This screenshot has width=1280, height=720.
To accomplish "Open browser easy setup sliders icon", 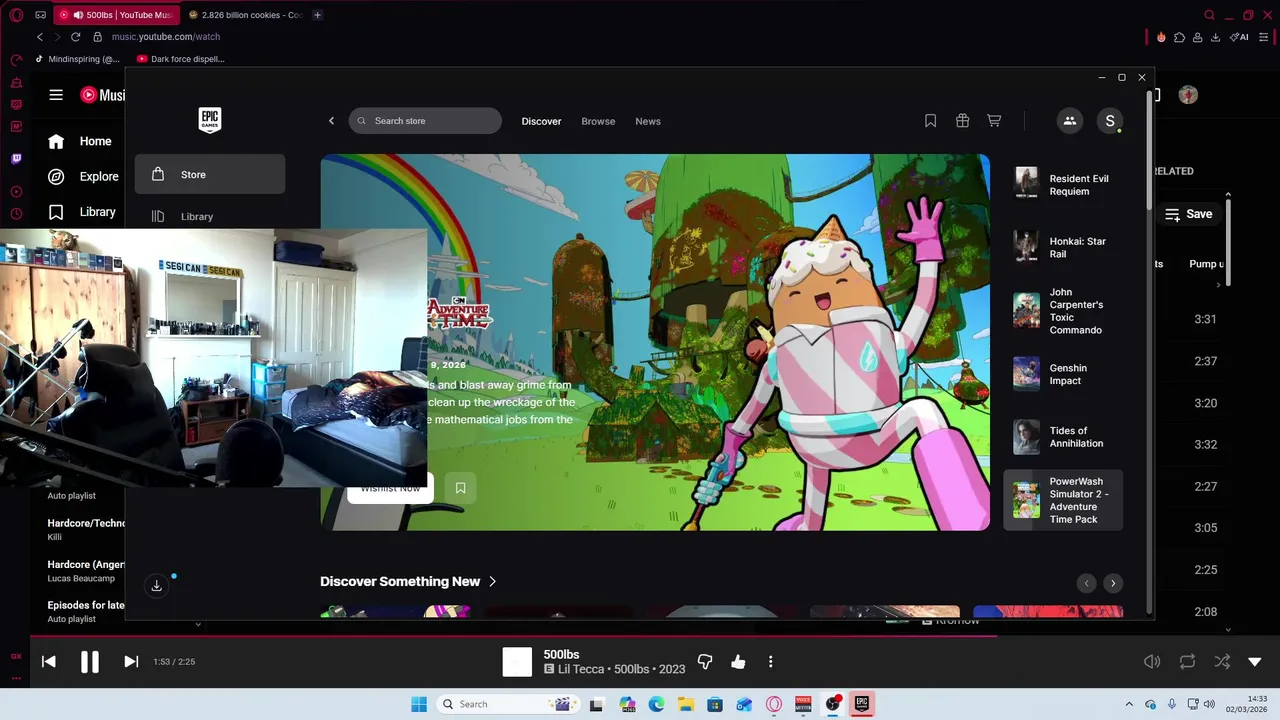I will click(x=1263, y=37).
